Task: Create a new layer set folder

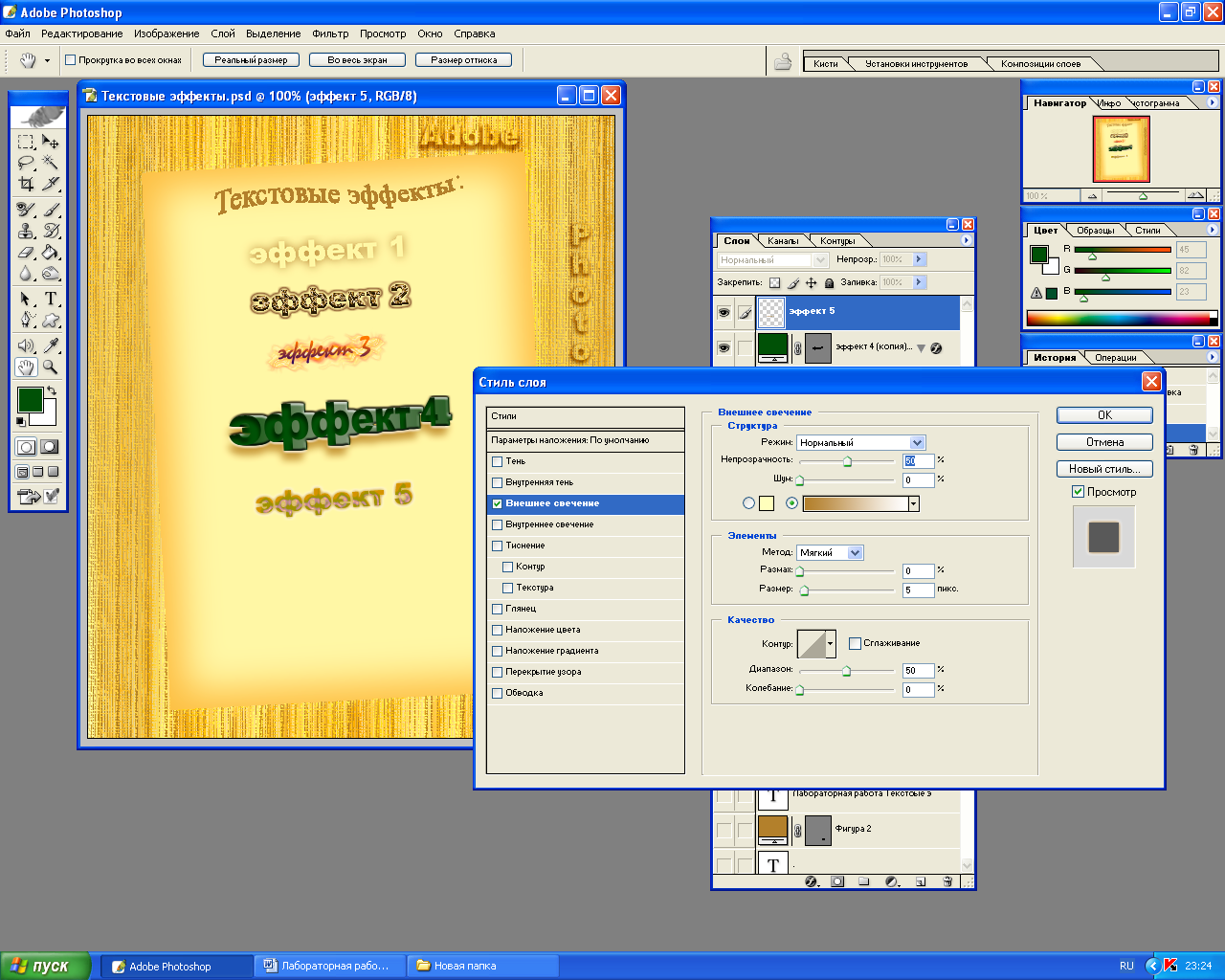Action: (863, 881)
